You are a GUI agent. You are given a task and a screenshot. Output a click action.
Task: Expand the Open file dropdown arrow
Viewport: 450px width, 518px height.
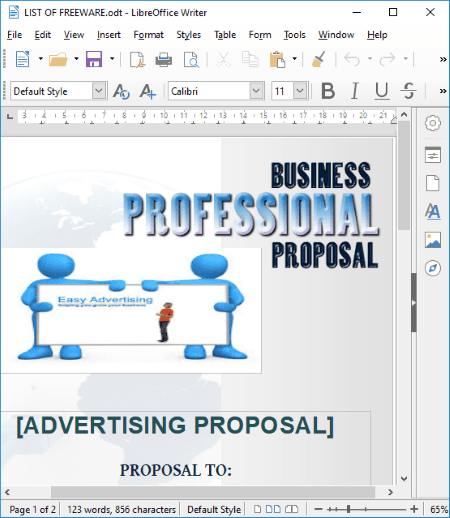[76, 59]
